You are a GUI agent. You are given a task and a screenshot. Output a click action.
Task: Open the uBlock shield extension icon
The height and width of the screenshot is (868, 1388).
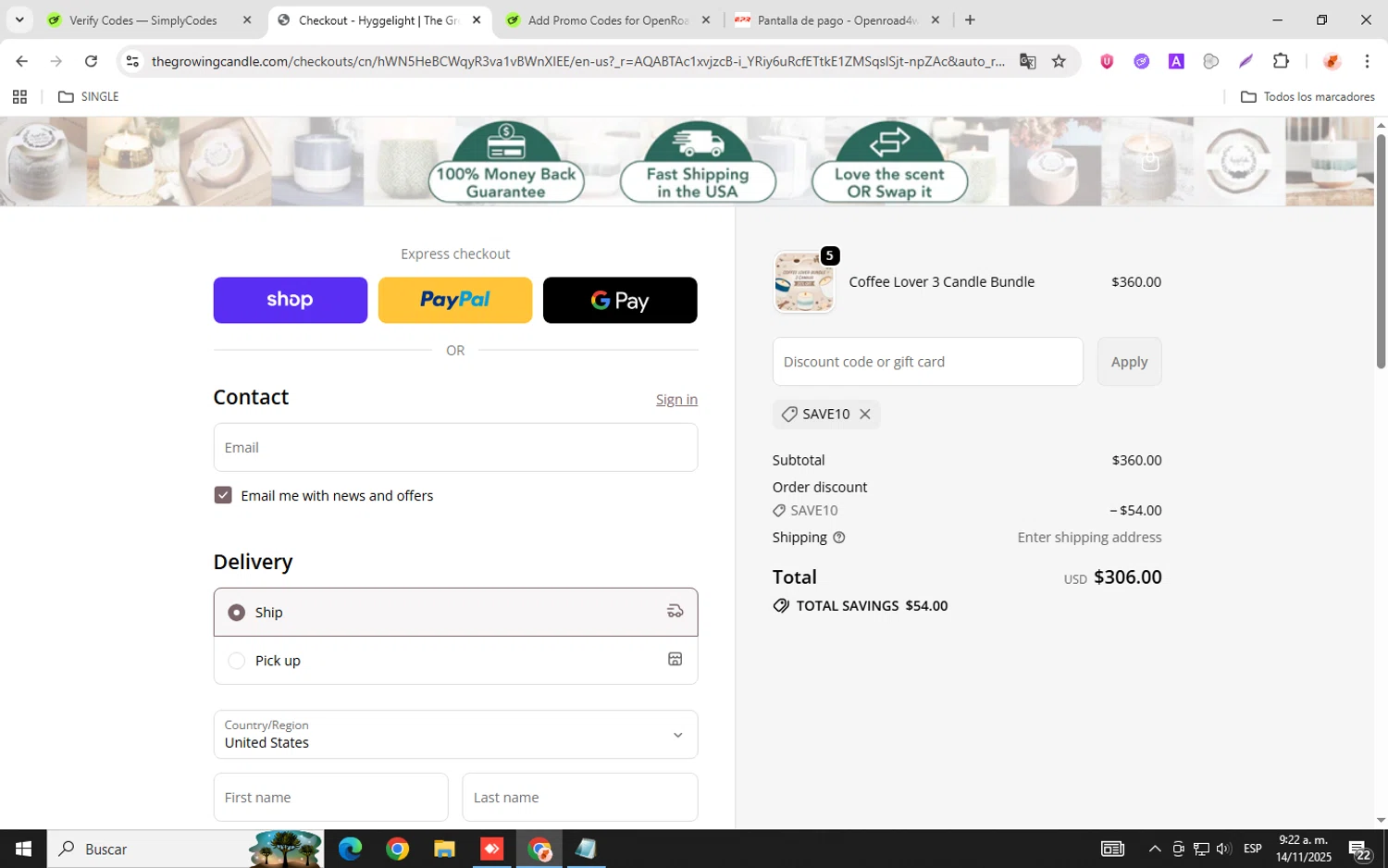(x=1107, y=61)
